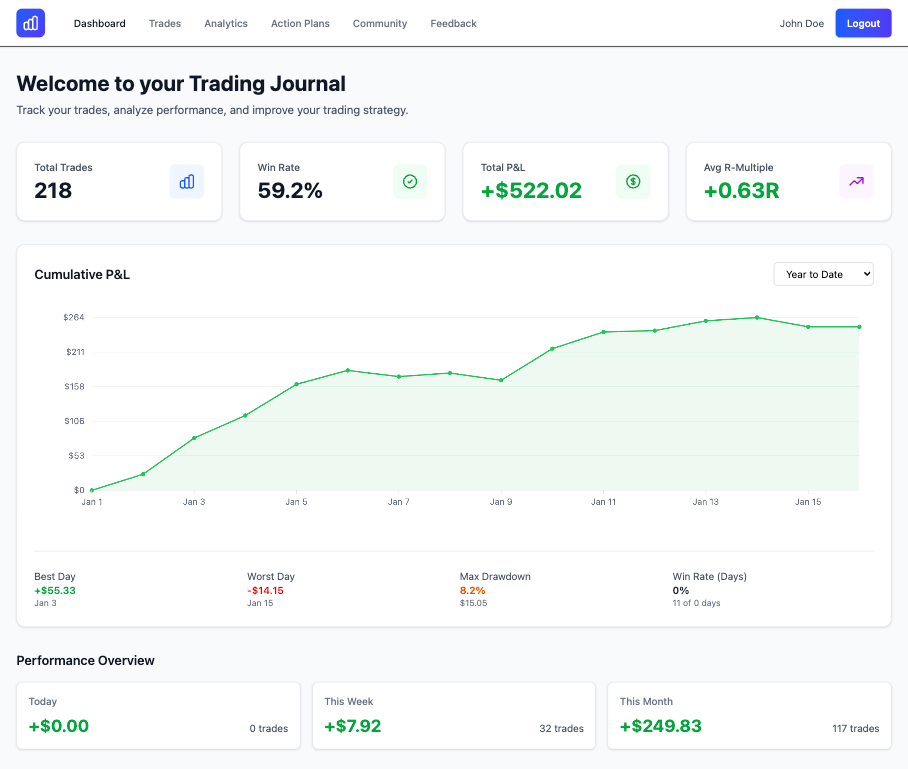Open the Year to Date dropdown
This screenshot has width=908, height=769.
click(x=823, y=273)
